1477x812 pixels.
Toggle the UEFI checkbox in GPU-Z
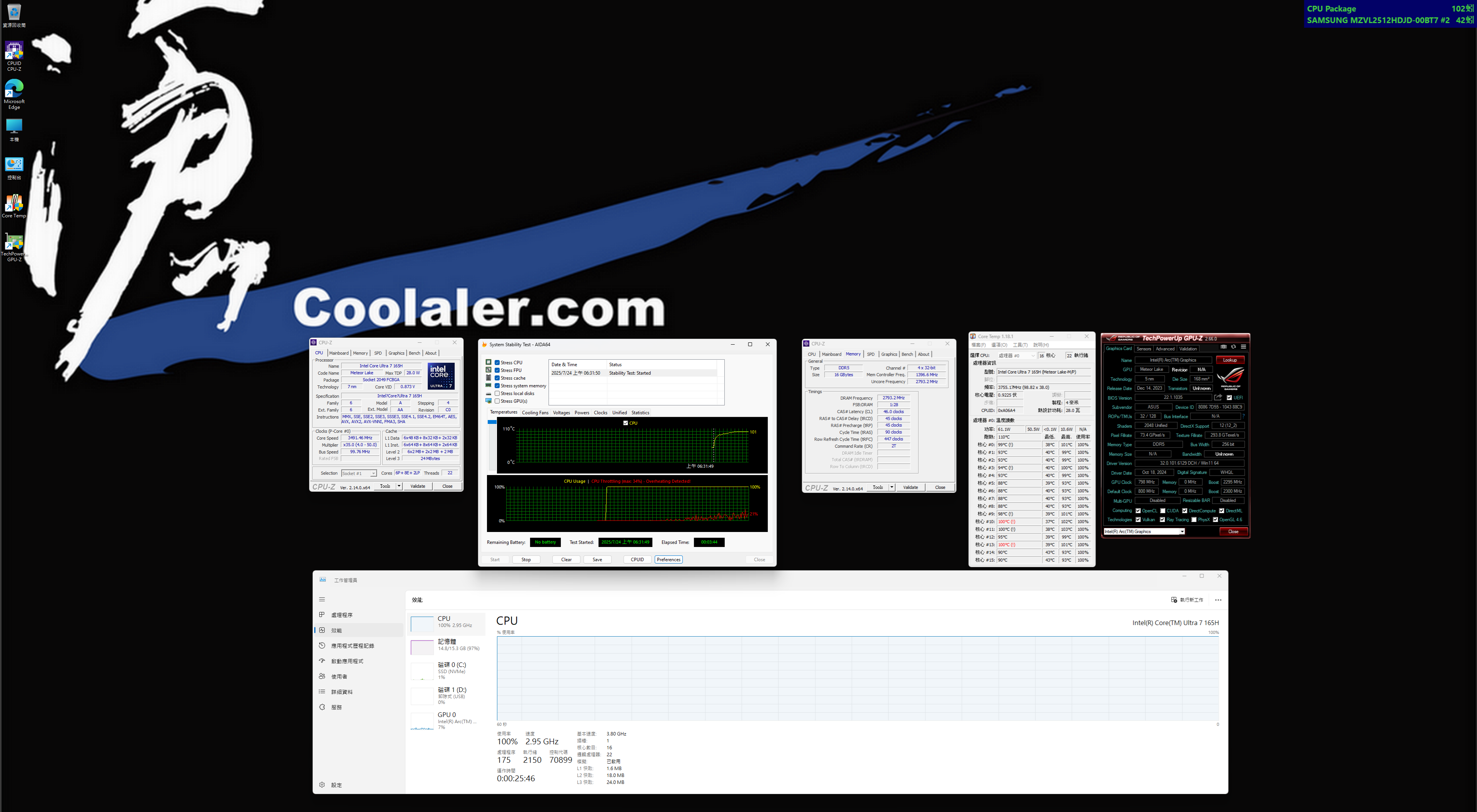pos(1229,397)
